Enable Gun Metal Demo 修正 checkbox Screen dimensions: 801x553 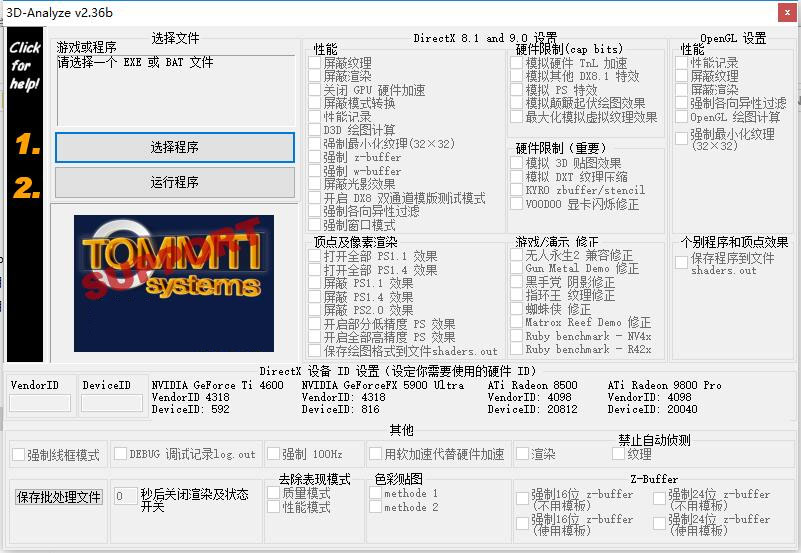click(517, 269)
